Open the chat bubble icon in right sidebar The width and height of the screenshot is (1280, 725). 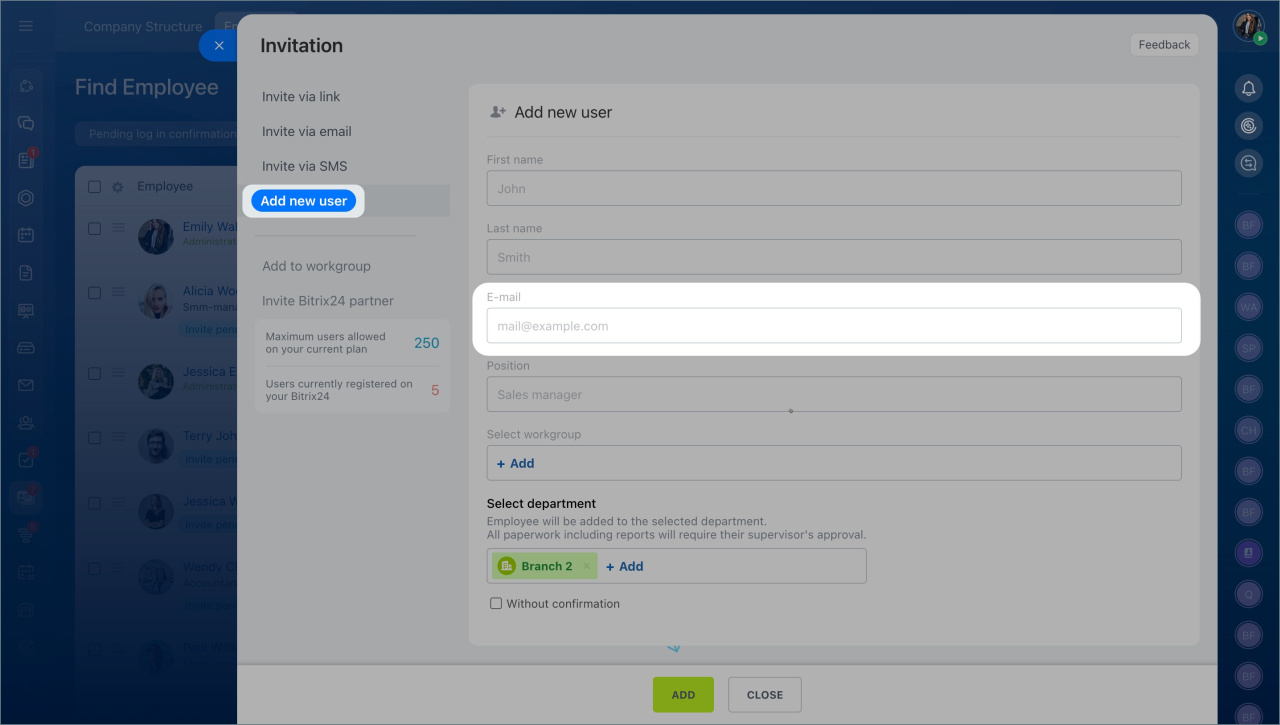1248,163
